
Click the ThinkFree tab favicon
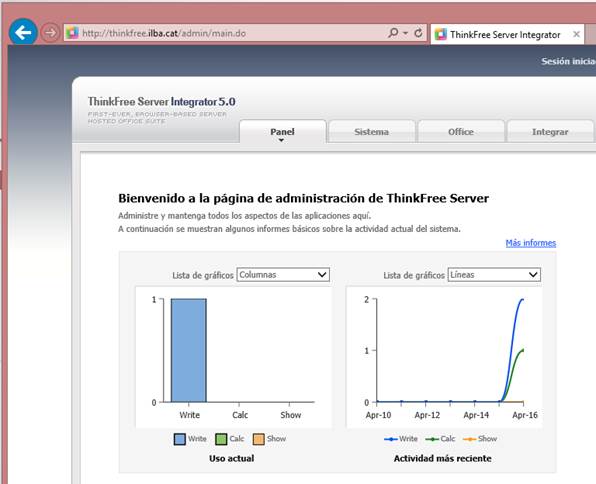pos(441,34)
